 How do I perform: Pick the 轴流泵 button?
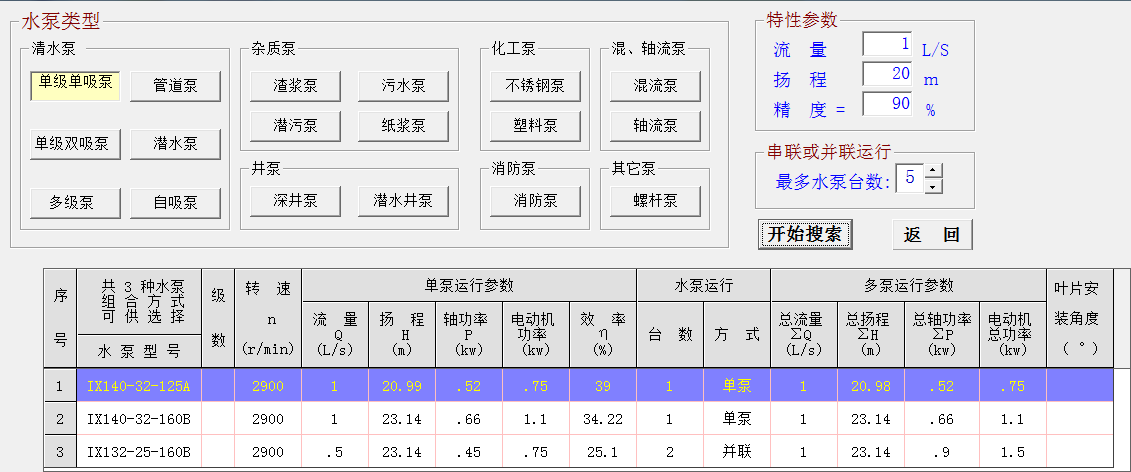click(656, 126)
